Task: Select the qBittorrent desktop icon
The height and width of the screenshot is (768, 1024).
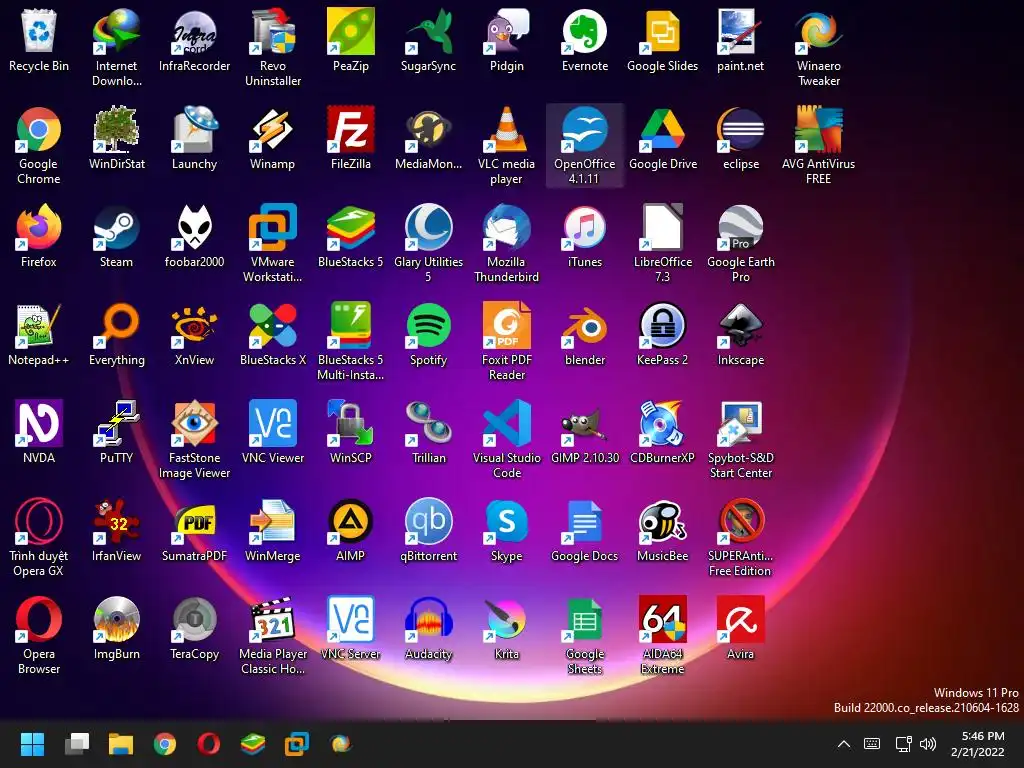Action: pyautogui.click(x=428, y=522)
